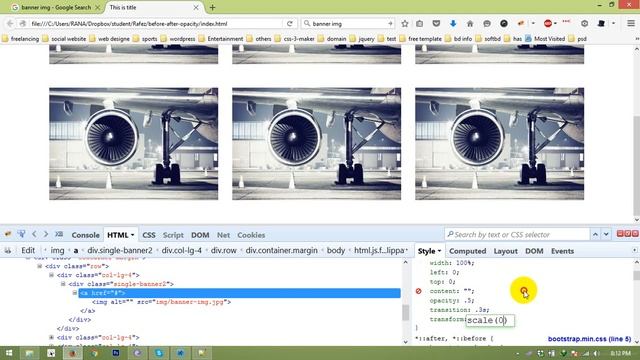The height and width of the screenshot is (360, 640).
Task: Open a new browser tab
Action: click(212, 7)
